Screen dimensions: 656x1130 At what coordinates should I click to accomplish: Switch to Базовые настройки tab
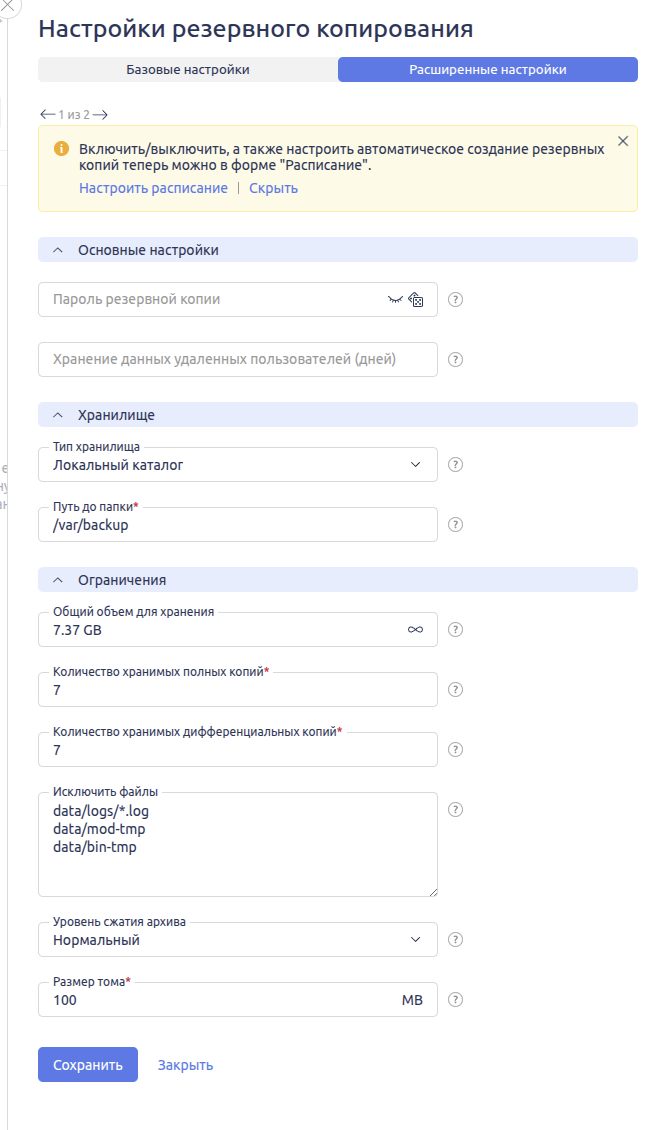point(188,70)
